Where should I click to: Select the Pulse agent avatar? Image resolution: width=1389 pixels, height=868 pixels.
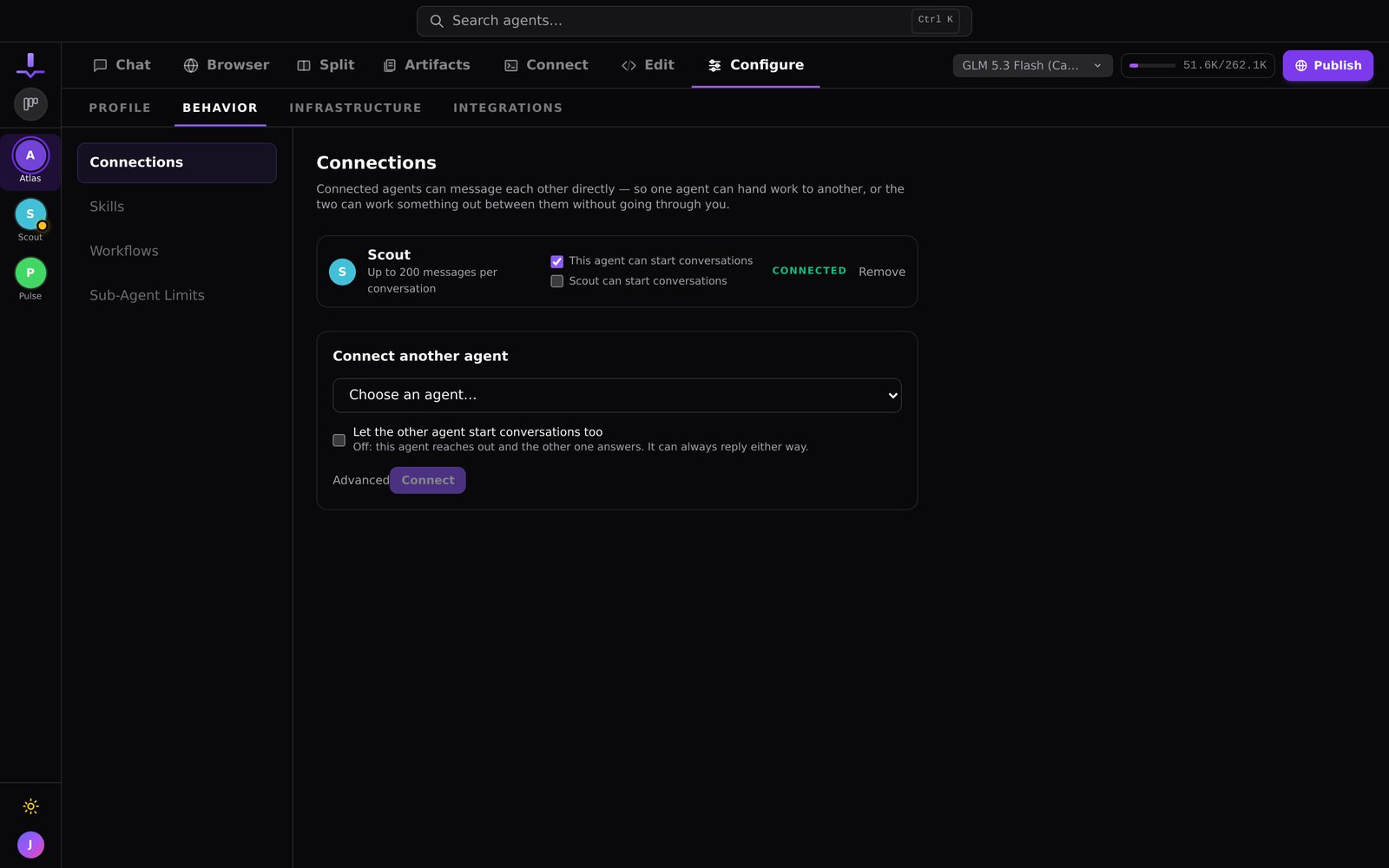pos(30,273)
